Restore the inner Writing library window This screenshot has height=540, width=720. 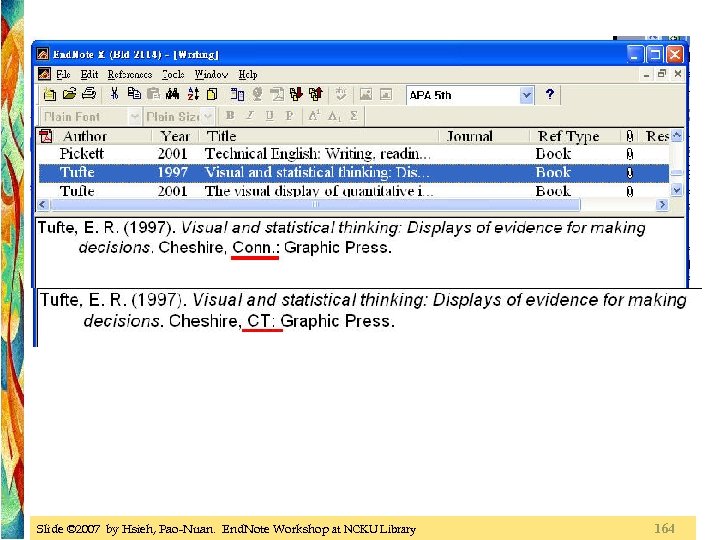pos(662,73)
